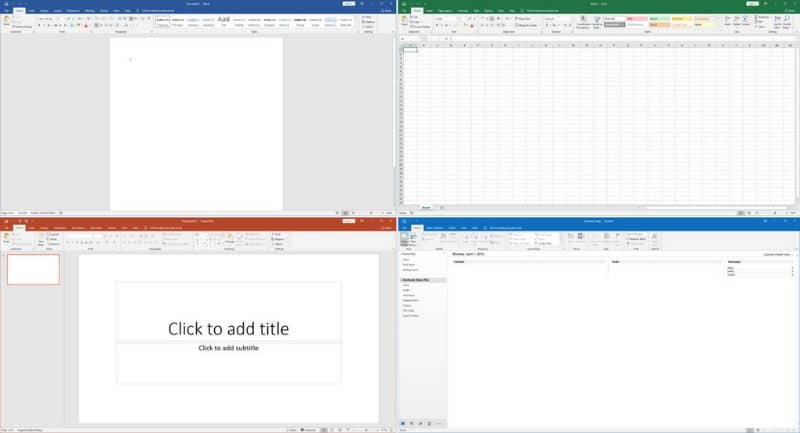Viewport: 800px width, 433px height.
Task: Open PowerPoint Layout dropdown
Action: (53, 235)
